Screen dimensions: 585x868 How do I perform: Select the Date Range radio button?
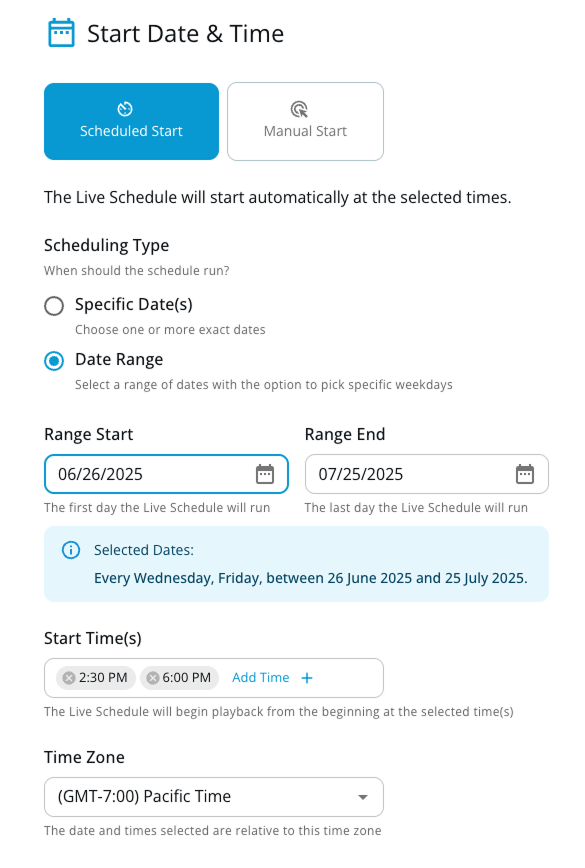pyautogui.click(x=54, y=361)
